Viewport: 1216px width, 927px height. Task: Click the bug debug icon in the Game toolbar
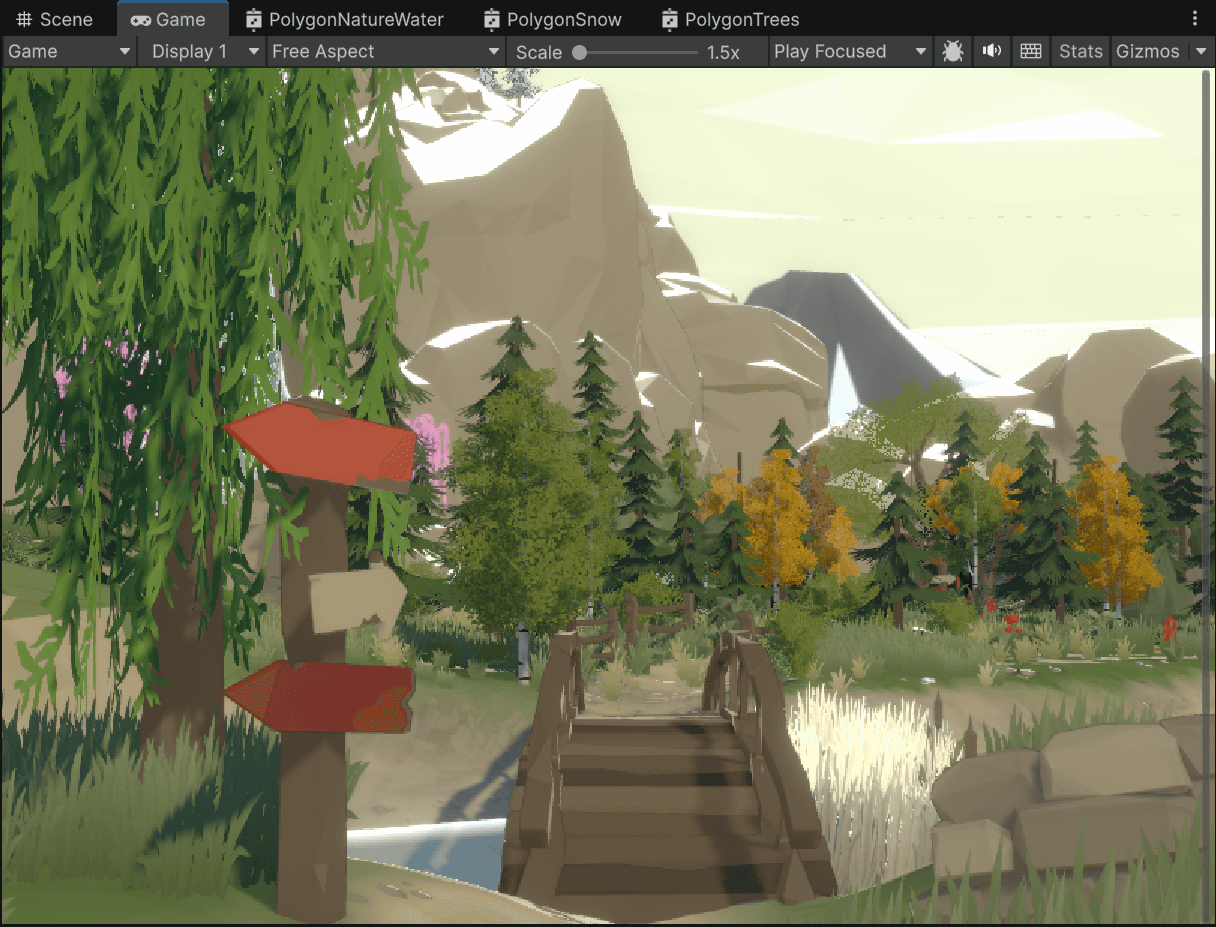(x=952, y=51)
